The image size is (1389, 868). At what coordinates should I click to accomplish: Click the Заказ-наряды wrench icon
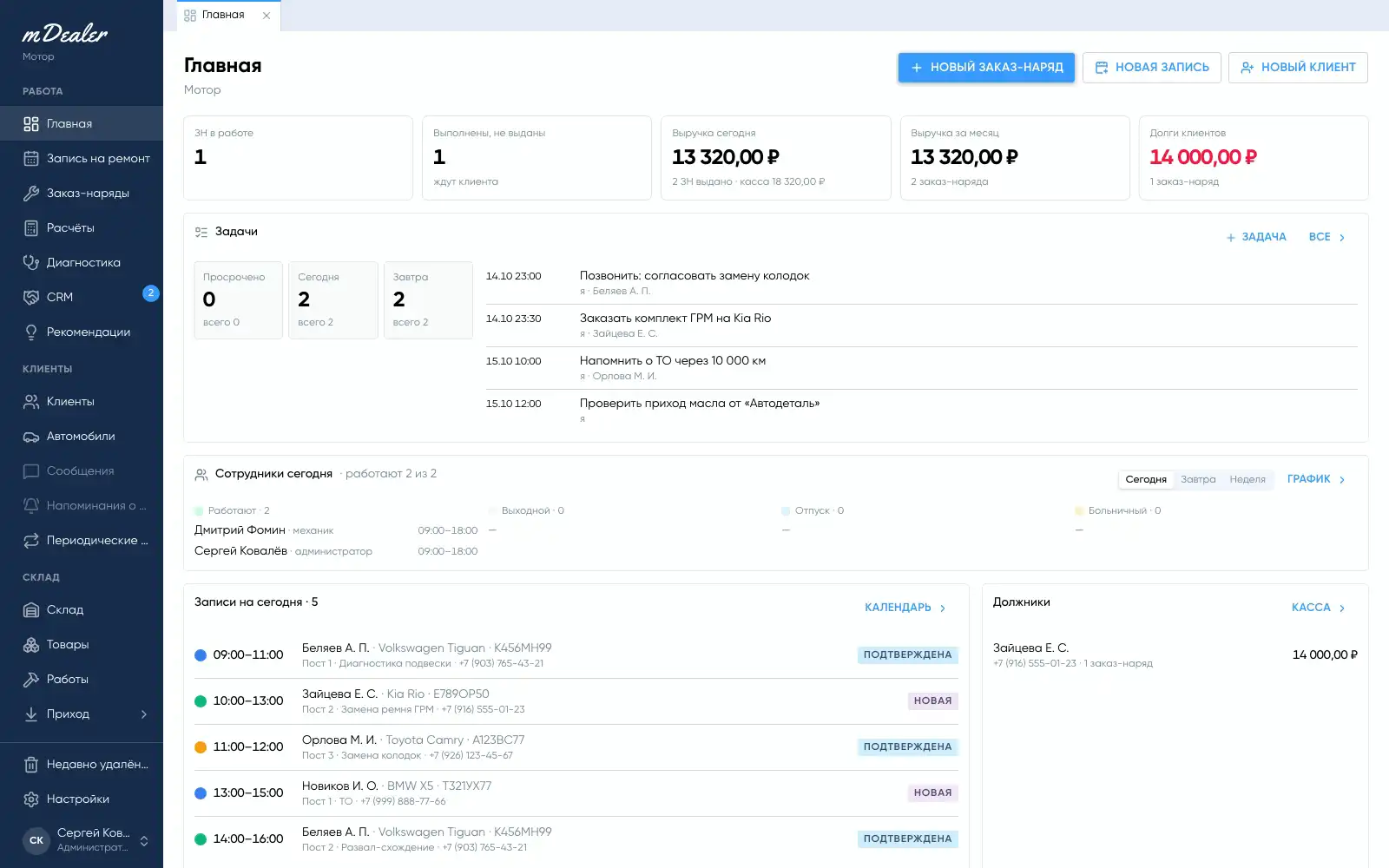(x=31, y=193)
